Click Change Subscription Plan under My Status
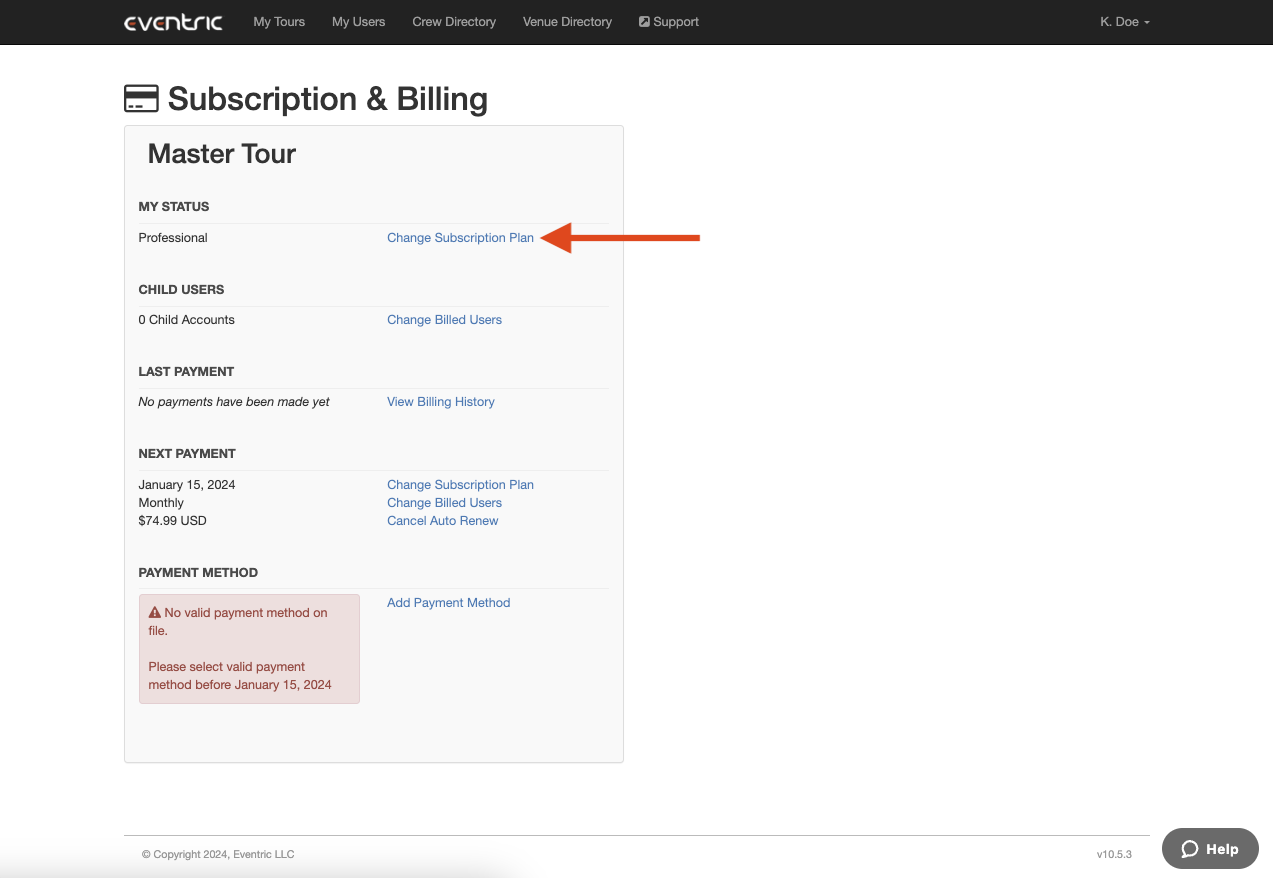 coord(460,238)
